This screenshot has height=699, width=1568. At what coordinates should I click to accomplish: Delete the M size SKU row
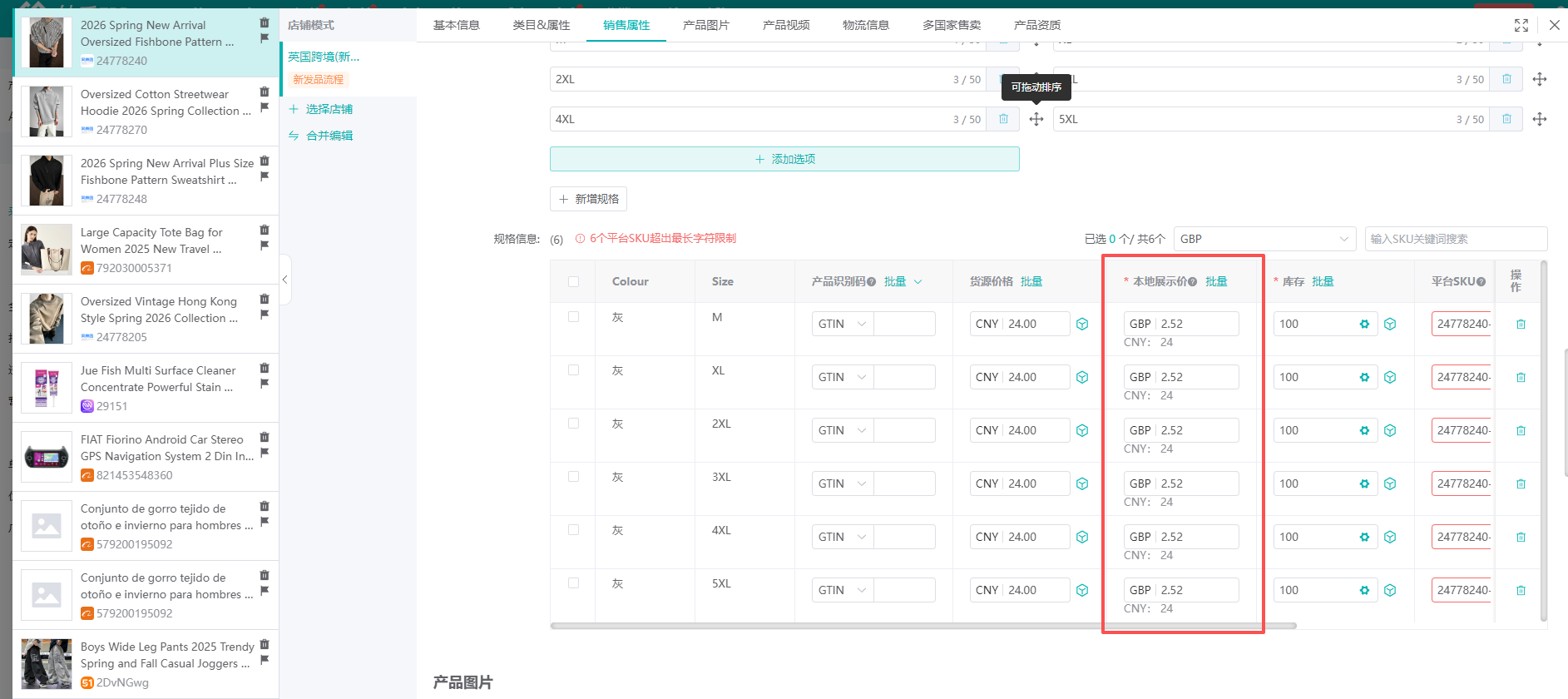pyautogui.click(x=1520, y=325)
